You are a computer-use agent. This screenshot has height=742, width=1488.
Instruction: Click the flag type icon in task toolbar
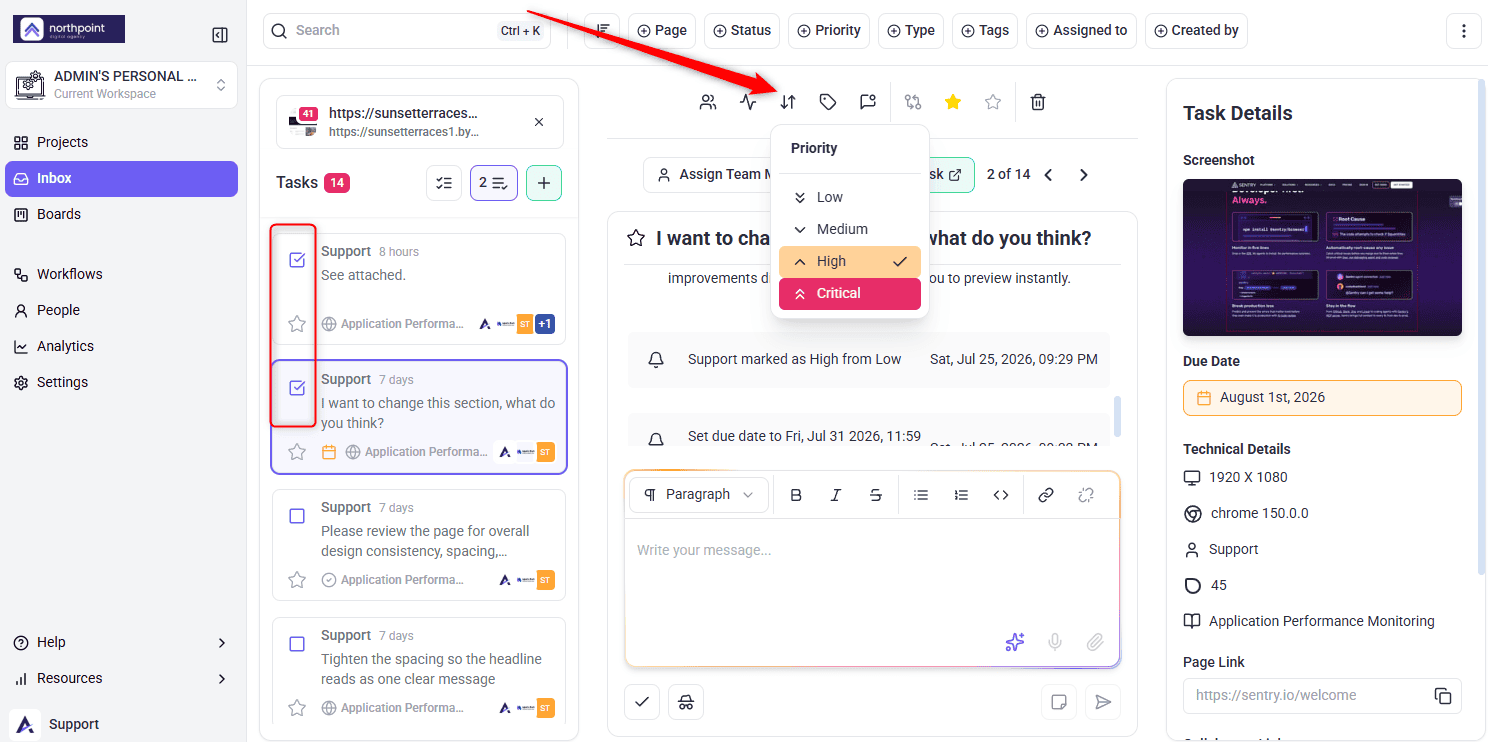tap(868, 101)
